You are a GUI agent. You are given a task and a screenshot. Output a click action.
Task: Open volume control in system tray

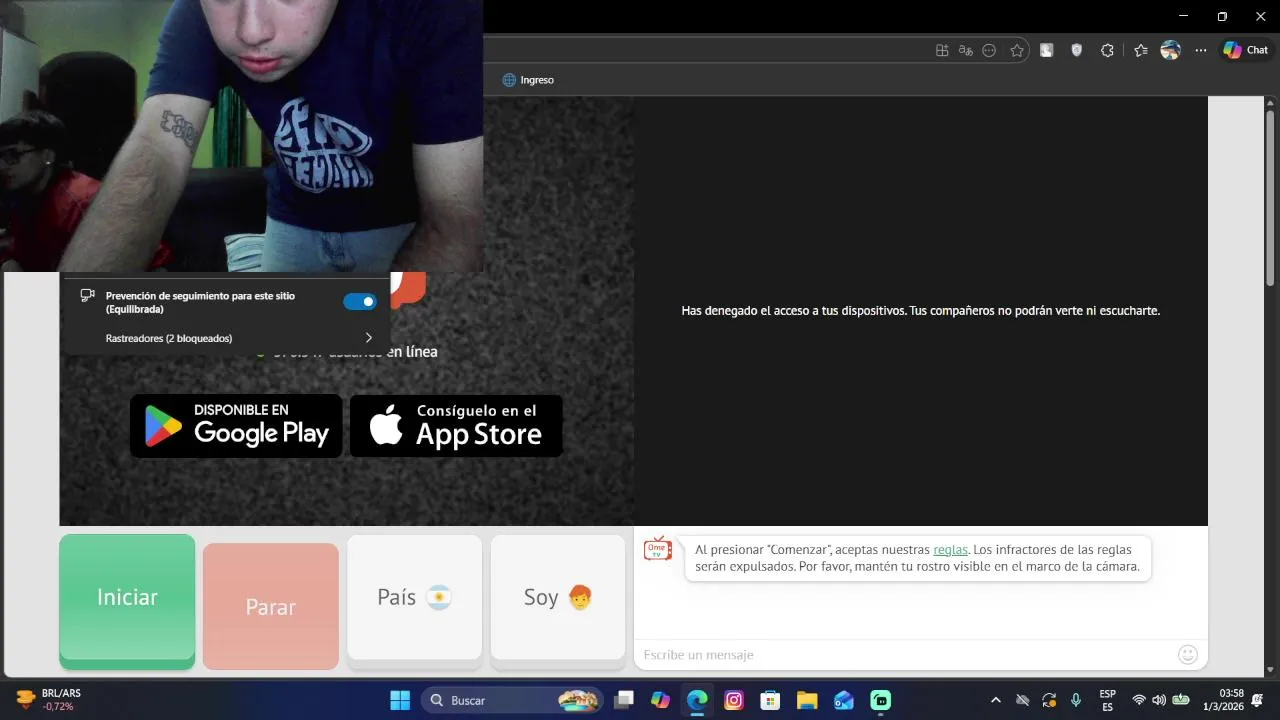pyautogui.click(x=1159, y=700)
